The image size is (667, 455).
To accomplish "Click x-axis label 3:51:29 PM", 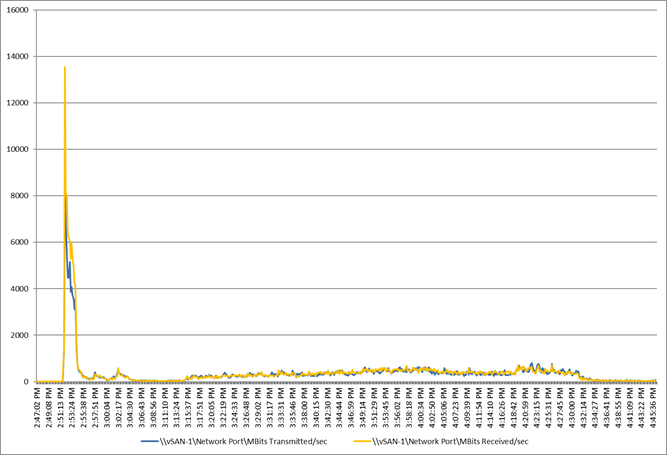I will pos(375,407).
